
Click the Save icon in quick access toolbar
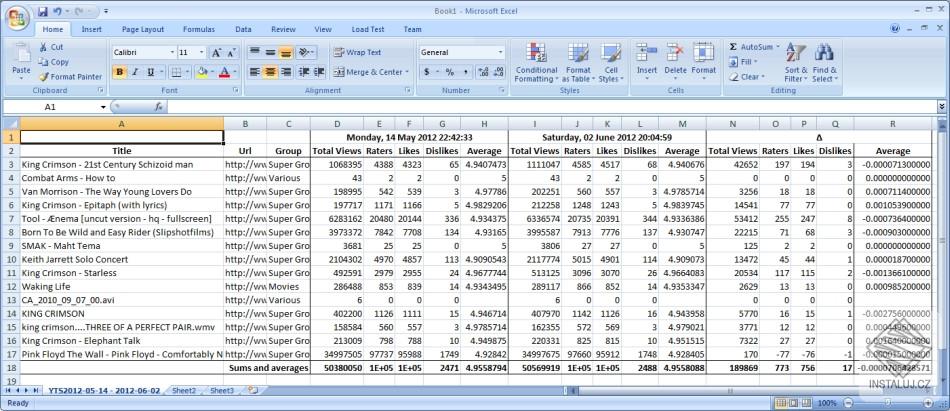(x=42, y=11)
